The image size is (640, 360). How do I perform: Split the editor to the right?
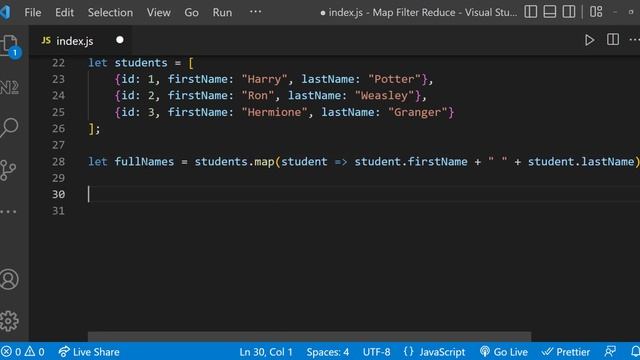(x=613, y=40)
